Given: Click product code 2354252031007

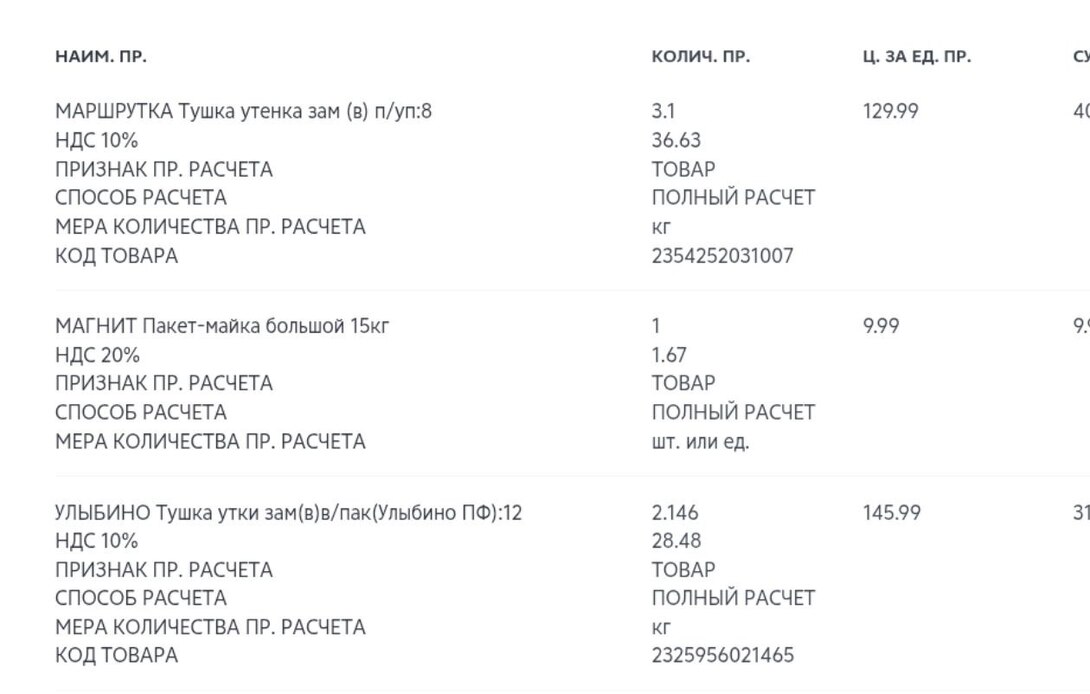Looking at the screenshot, I should click(x=722, y=256).
